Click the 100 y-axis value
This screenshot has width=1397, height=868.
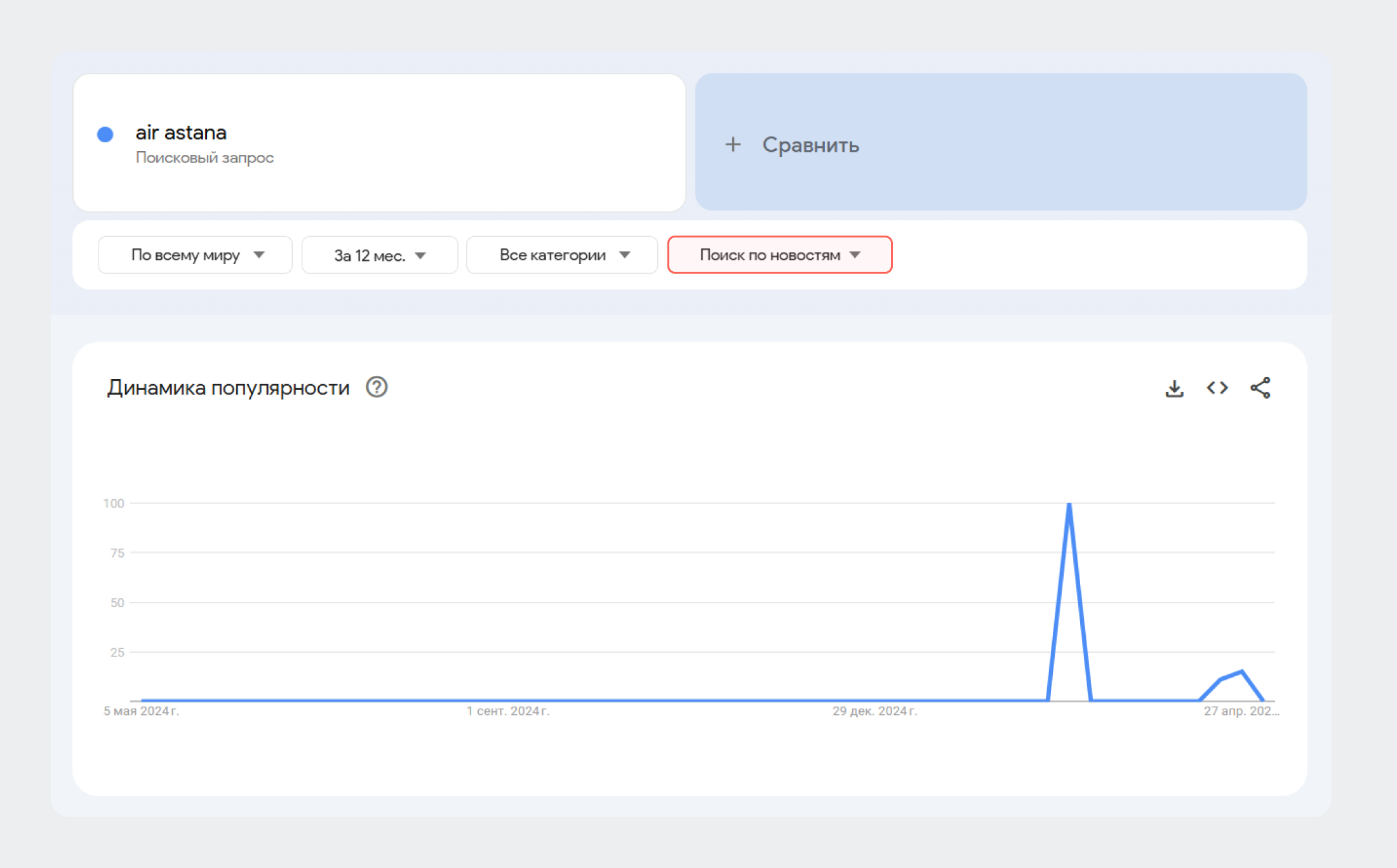point(114,504)
